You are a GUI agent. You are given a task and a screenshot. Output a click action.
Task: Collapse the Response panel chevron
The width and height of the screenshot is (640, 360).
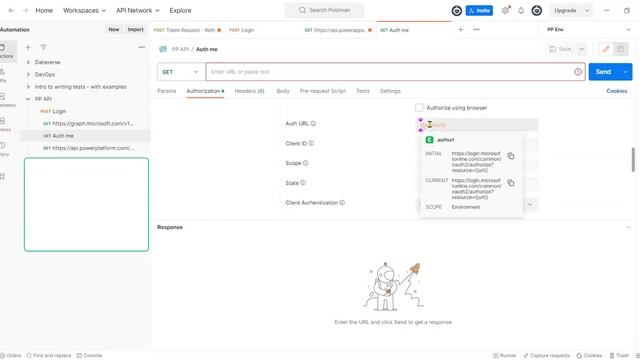click(628, 227)
